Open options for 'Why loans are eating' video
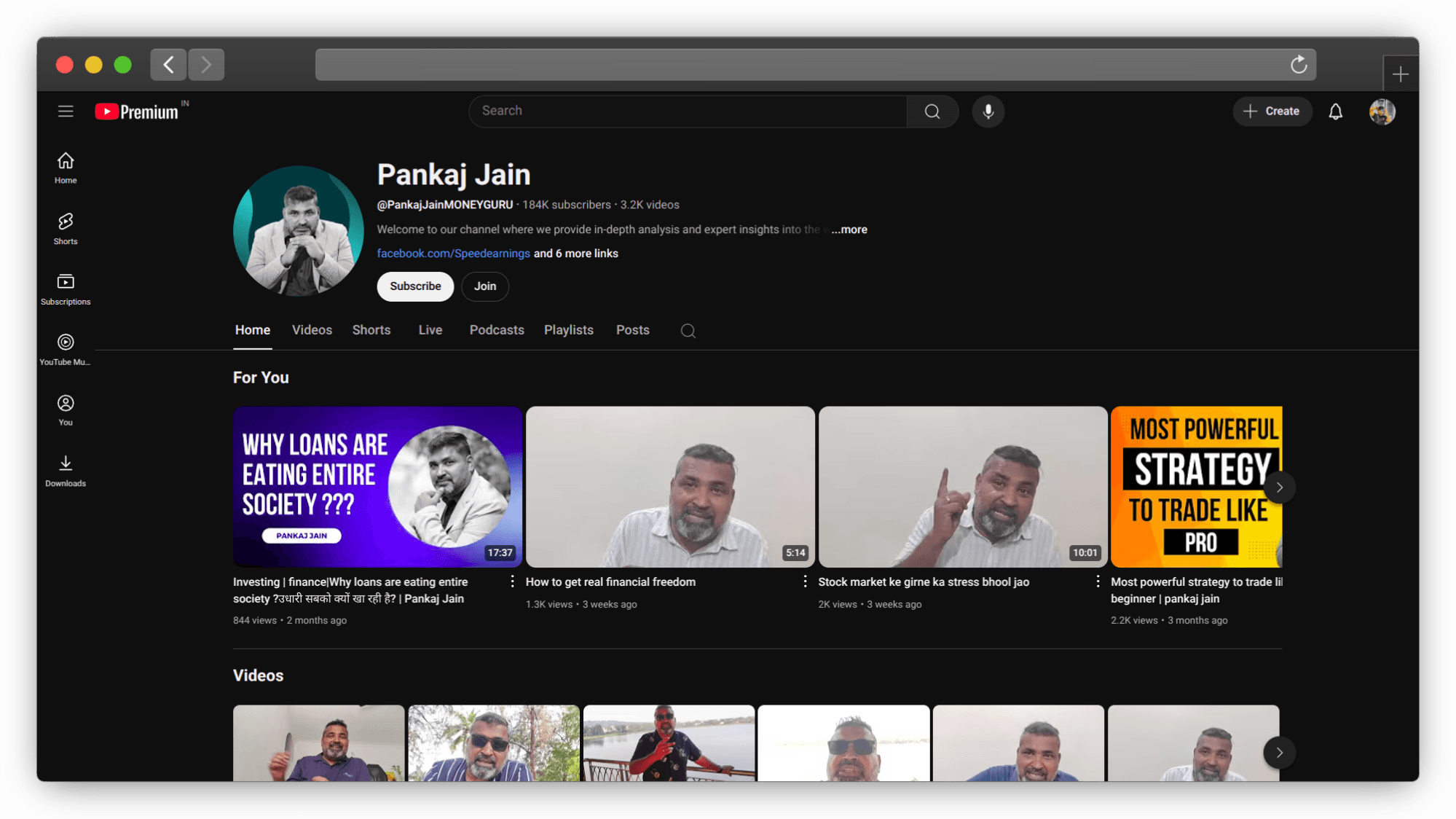The image size is (1456, 819). coord(512,581)
